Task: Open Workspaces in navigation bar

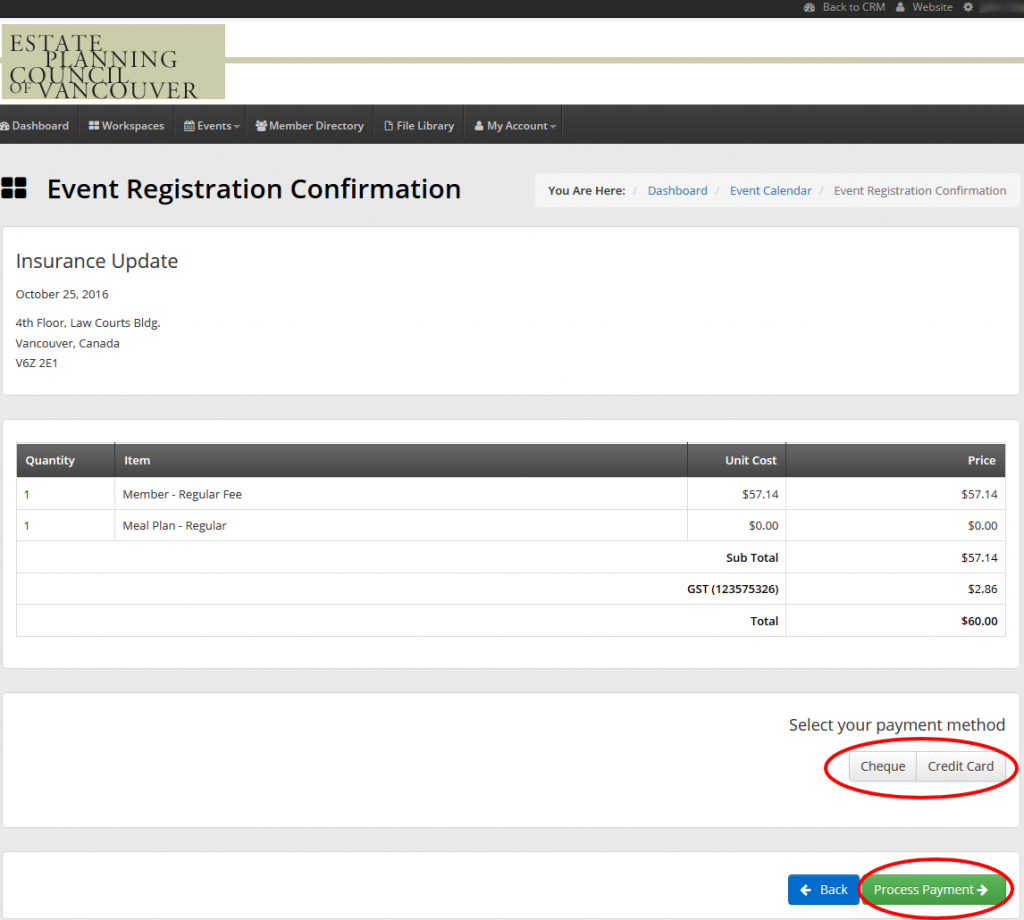Action: (x=127, y=125)
